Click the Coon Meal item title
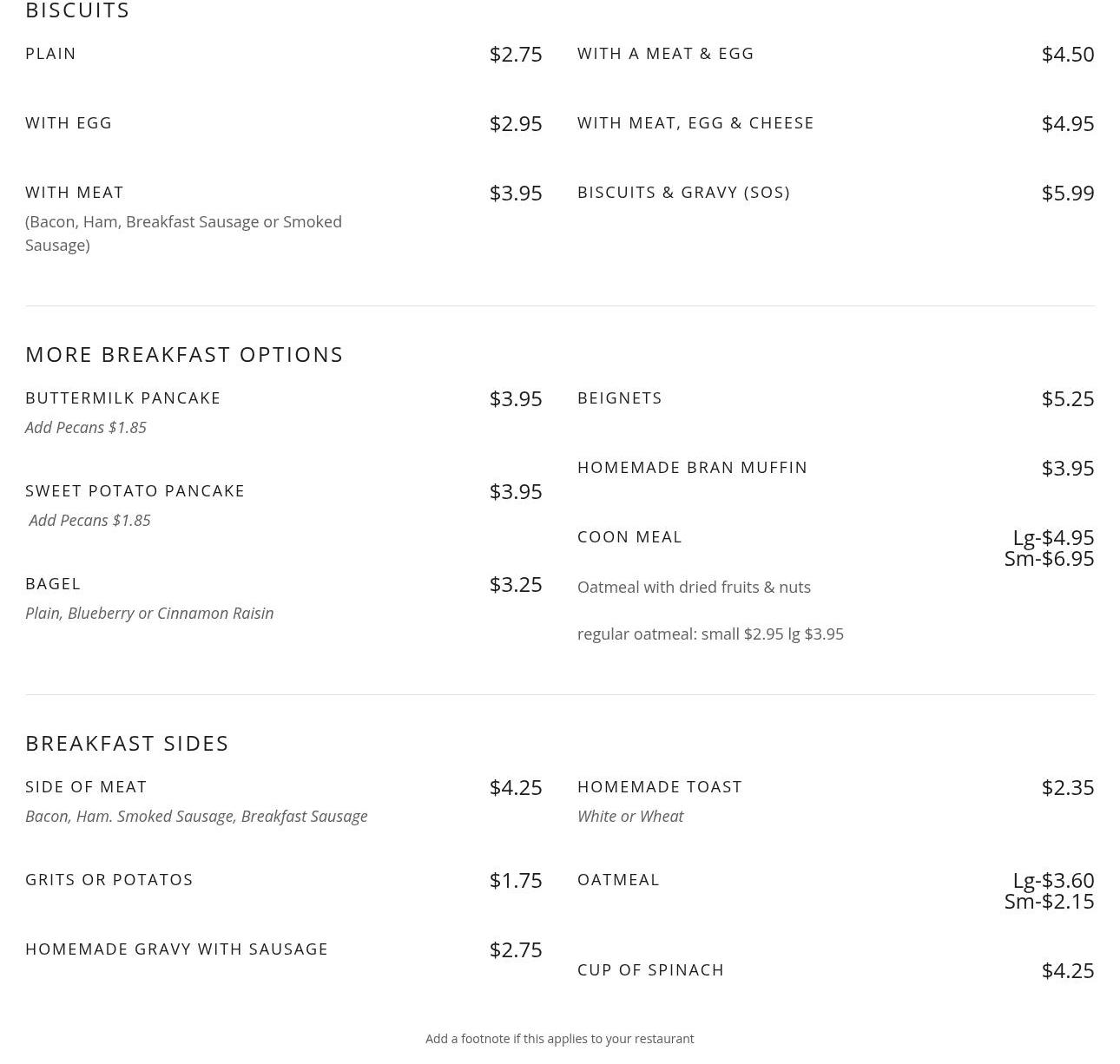 pyautogui.click(x=629, y=537)
